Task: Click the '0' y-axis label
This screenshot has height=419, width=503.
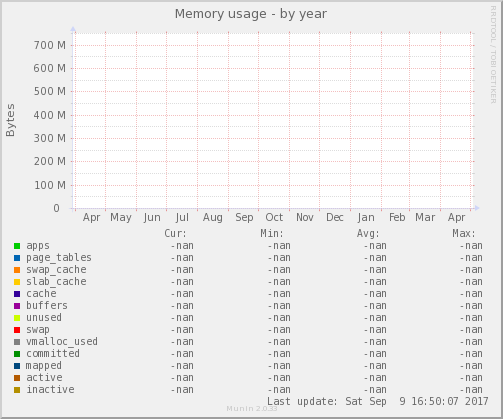Action: coord(56,208)
